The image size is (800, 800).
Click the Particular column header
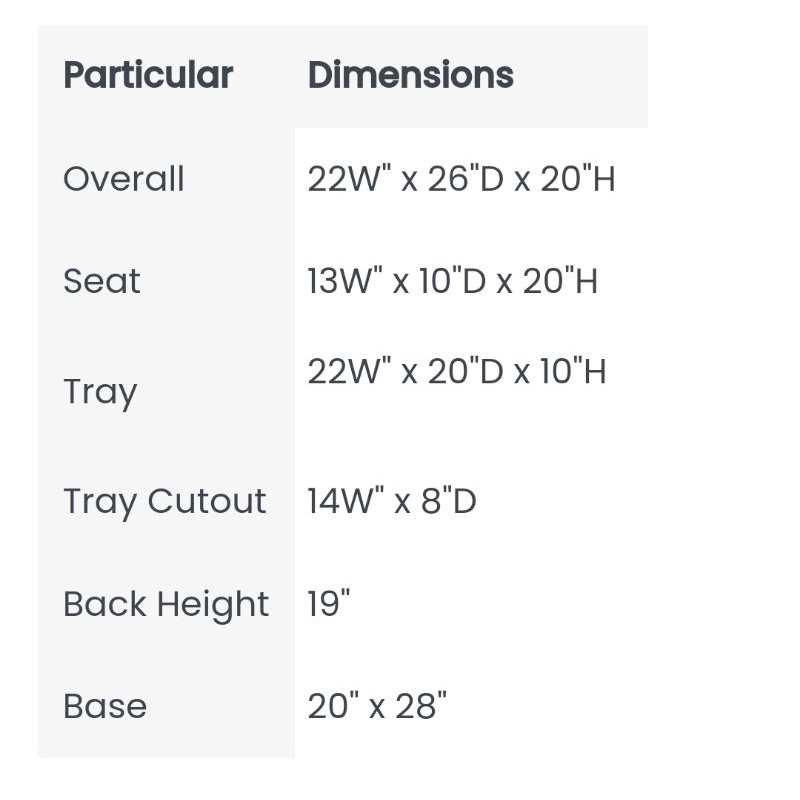click(x=148, y=75)
